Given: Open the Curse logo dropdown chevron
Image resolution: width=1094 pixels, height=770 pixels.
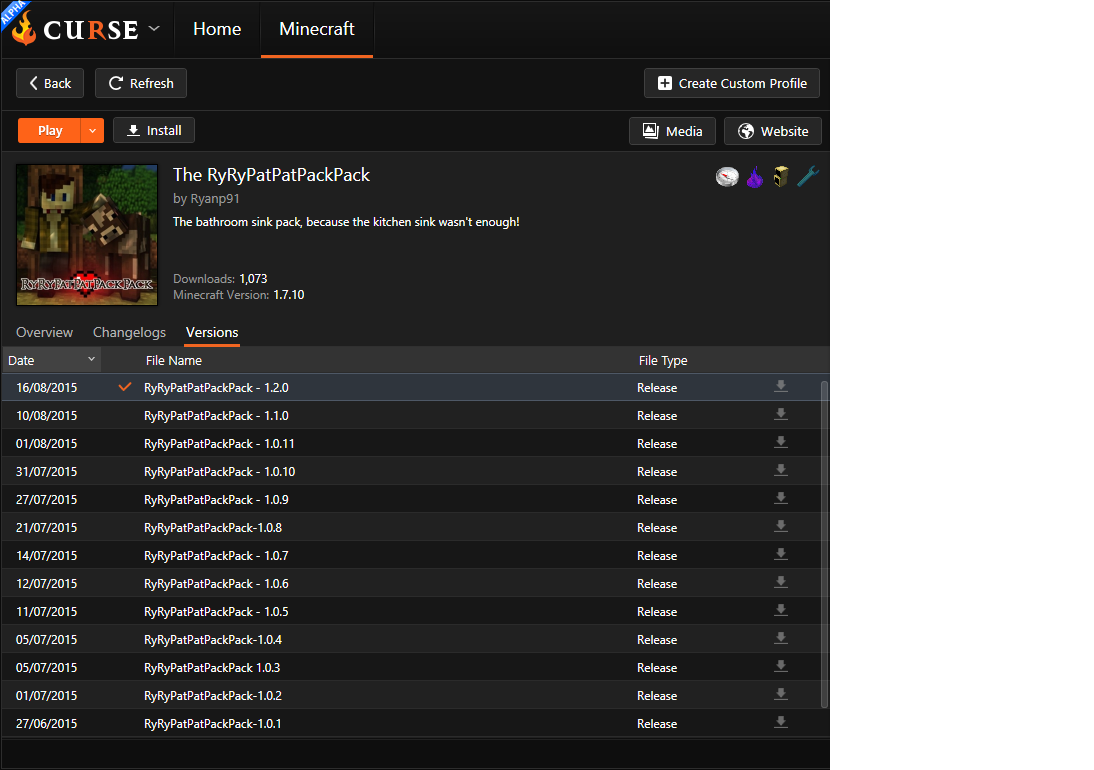Looking at the screenshot, I should click(x=154, y=29).
